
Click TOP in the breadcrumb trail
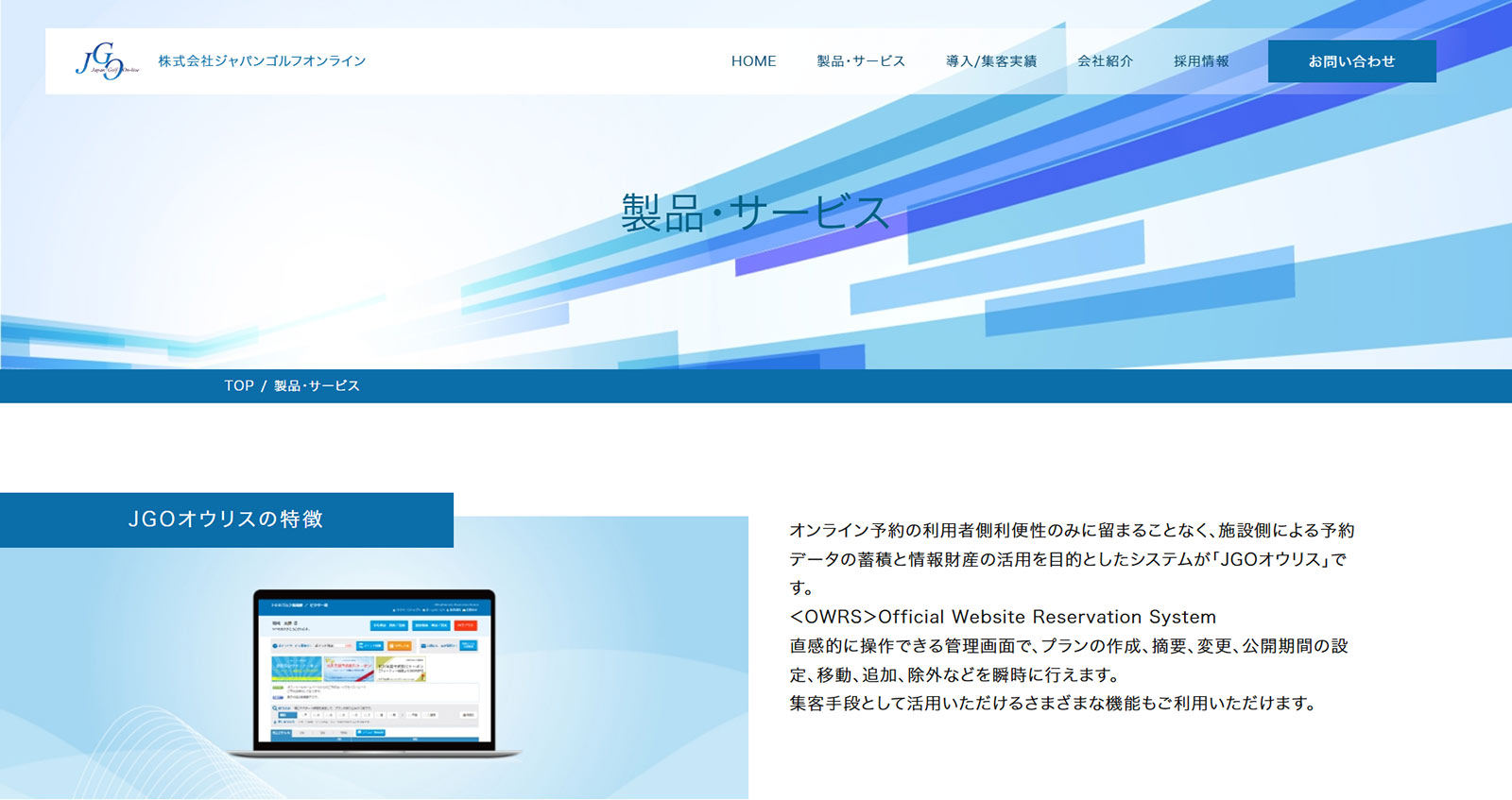pos(238,386)
